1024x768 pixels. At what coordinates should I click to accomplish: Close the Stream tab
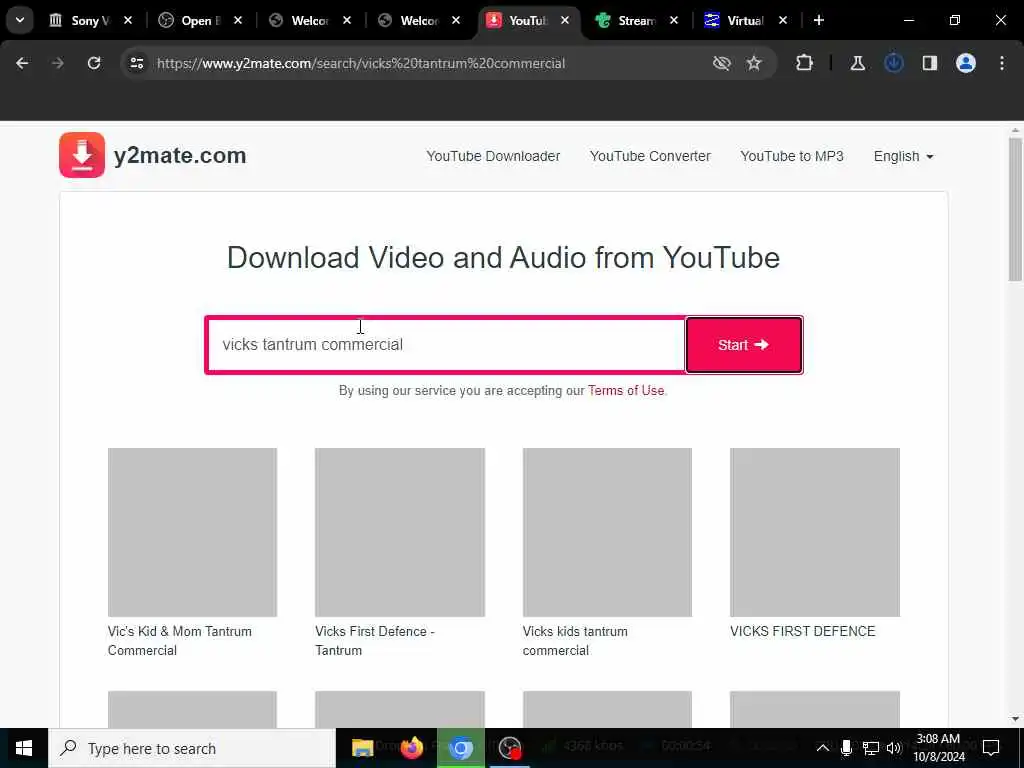tap(673, 20)
